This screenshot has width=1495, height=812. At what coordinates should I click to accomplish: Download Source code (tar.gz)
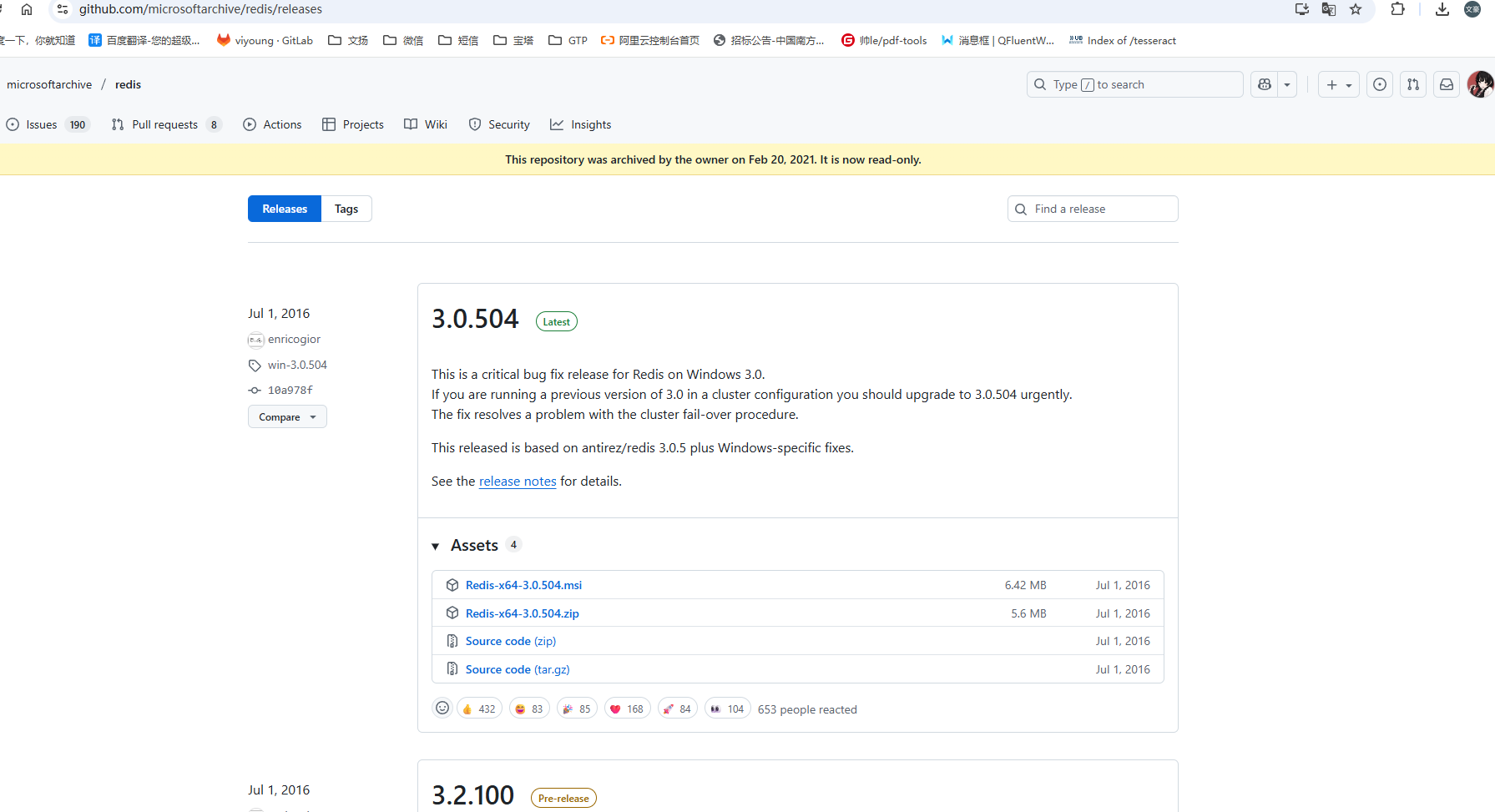pyautogui.click(x=518, y=669)
